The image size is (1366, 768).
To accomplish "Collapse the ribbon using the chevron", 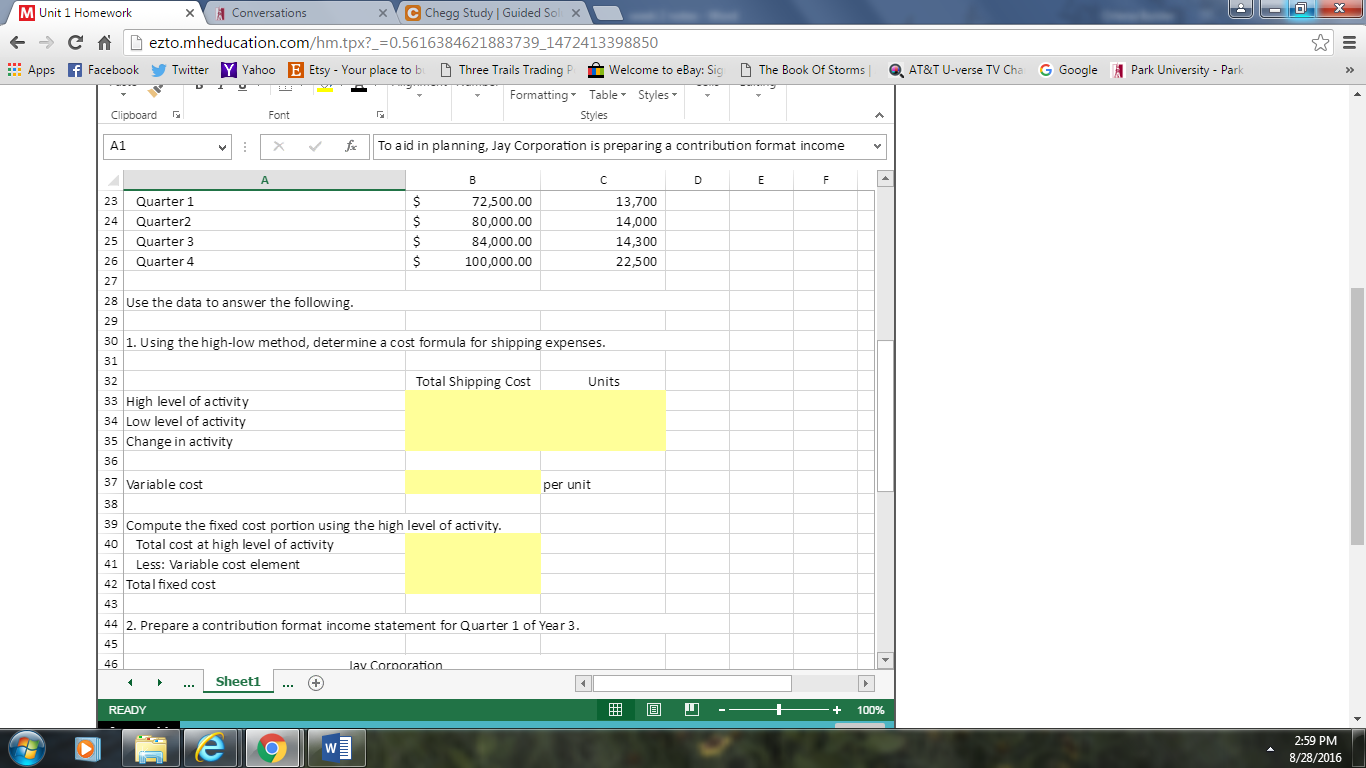I will tap(879, 114).
